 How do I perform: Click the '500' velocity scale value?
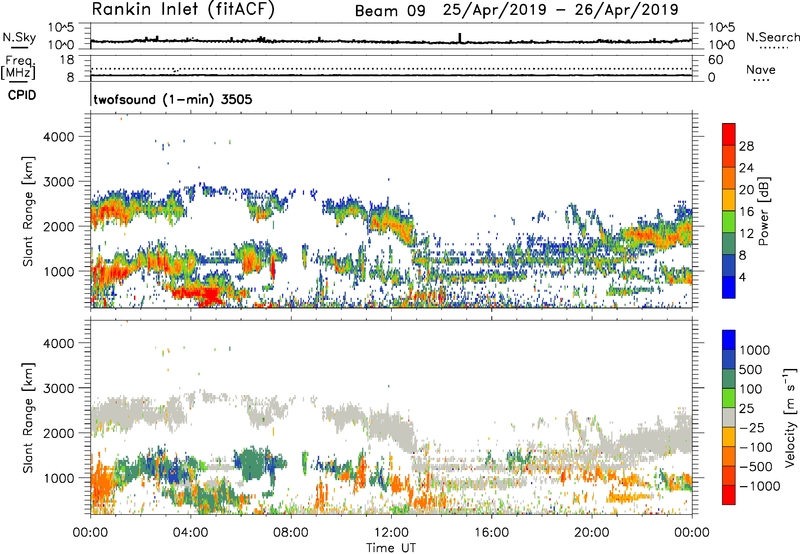(751, 369)
